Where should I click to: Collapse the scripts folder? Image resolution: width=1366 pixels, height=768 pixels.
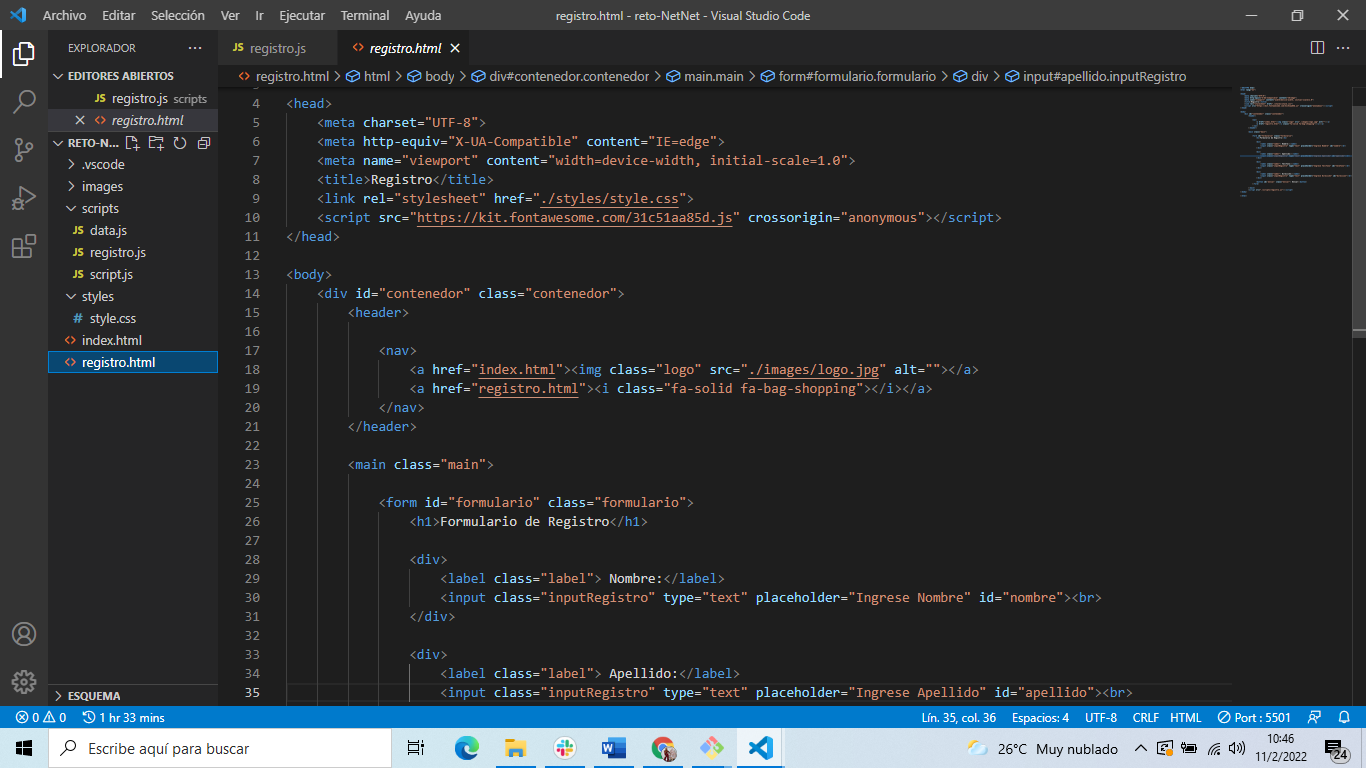tap(132, 208)
